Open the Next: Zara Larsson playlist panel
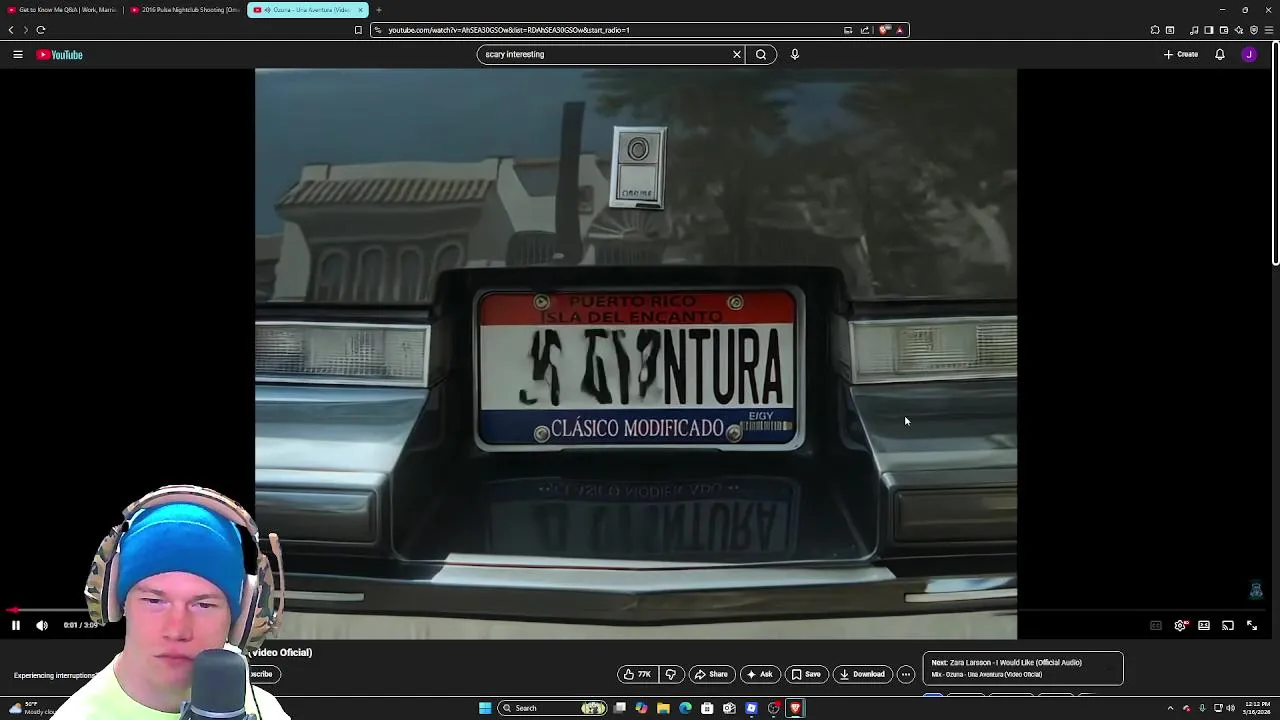1280x720 pixels. pyautogui.click(x=1023, y=668)
